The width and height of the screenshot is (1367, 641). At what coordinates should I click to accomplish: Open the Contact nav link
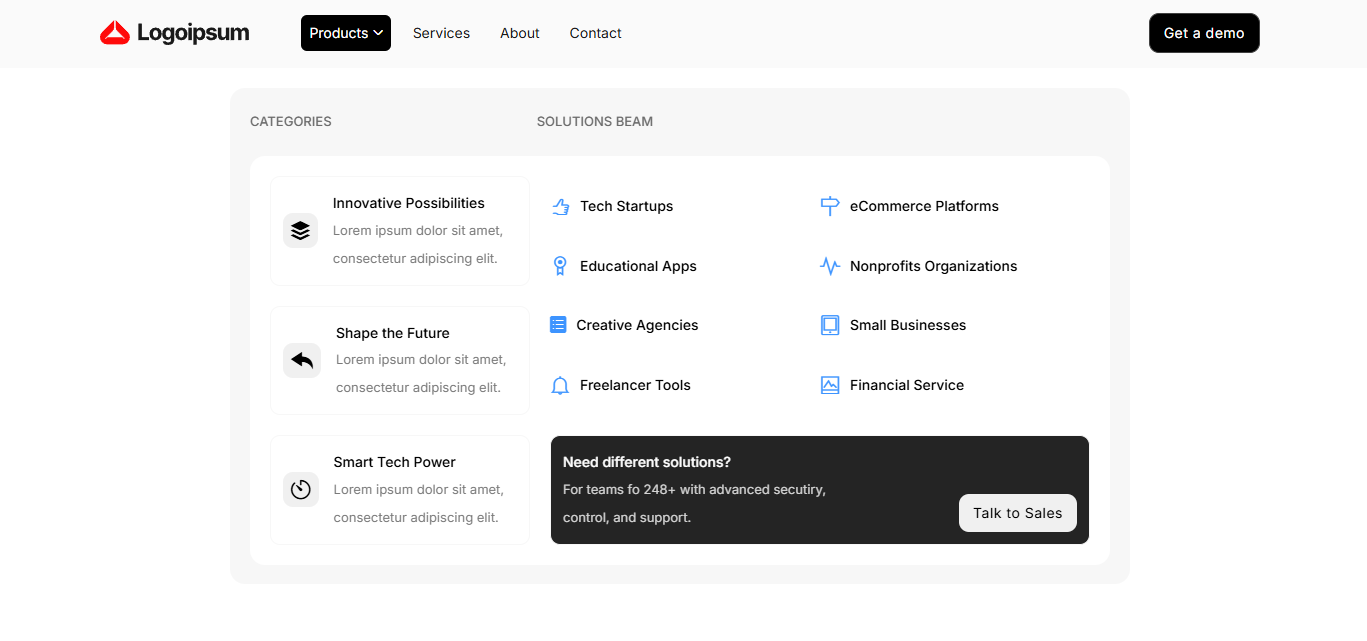point(595,33)
